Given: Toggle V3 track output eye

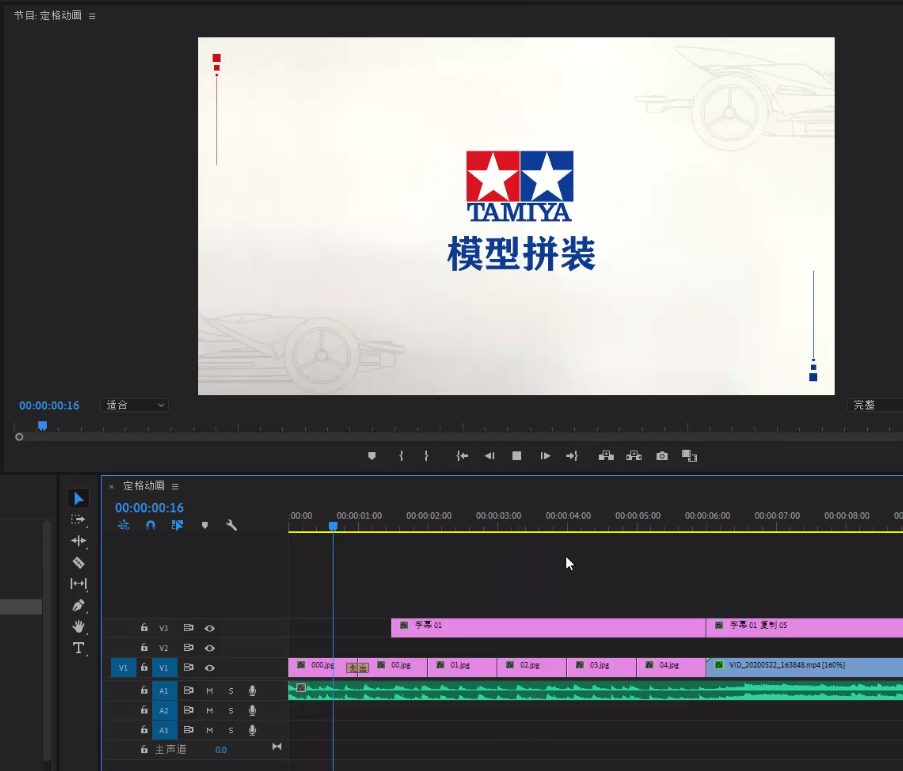Looking at the screenshot, I should coord(210,628).
